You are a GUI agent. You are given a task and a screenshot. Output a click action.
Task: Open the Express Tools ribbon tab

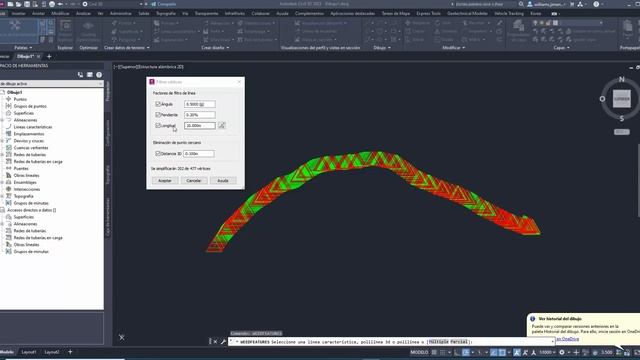[428, 13]
